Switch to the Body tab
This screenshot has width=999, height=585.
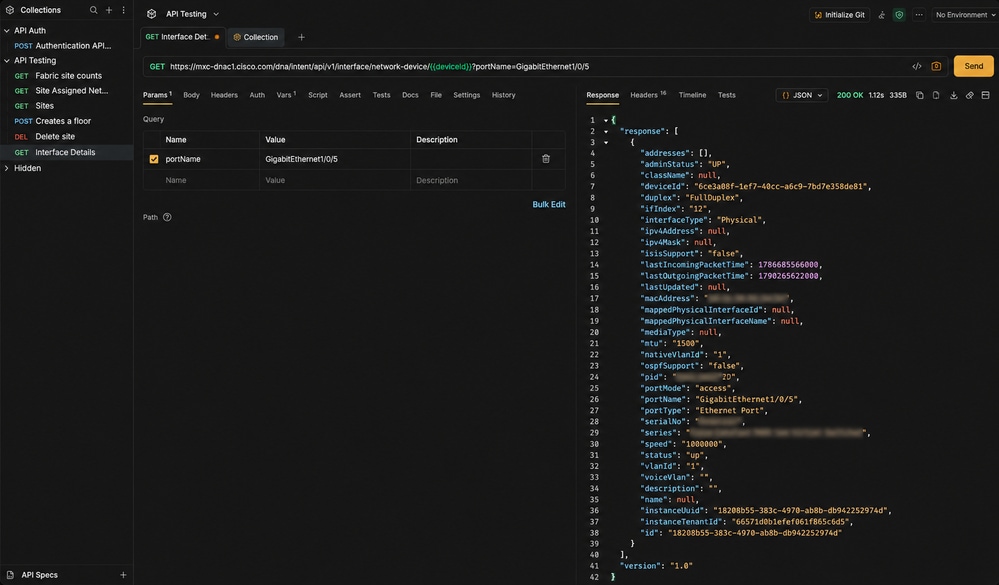point(191,95)
